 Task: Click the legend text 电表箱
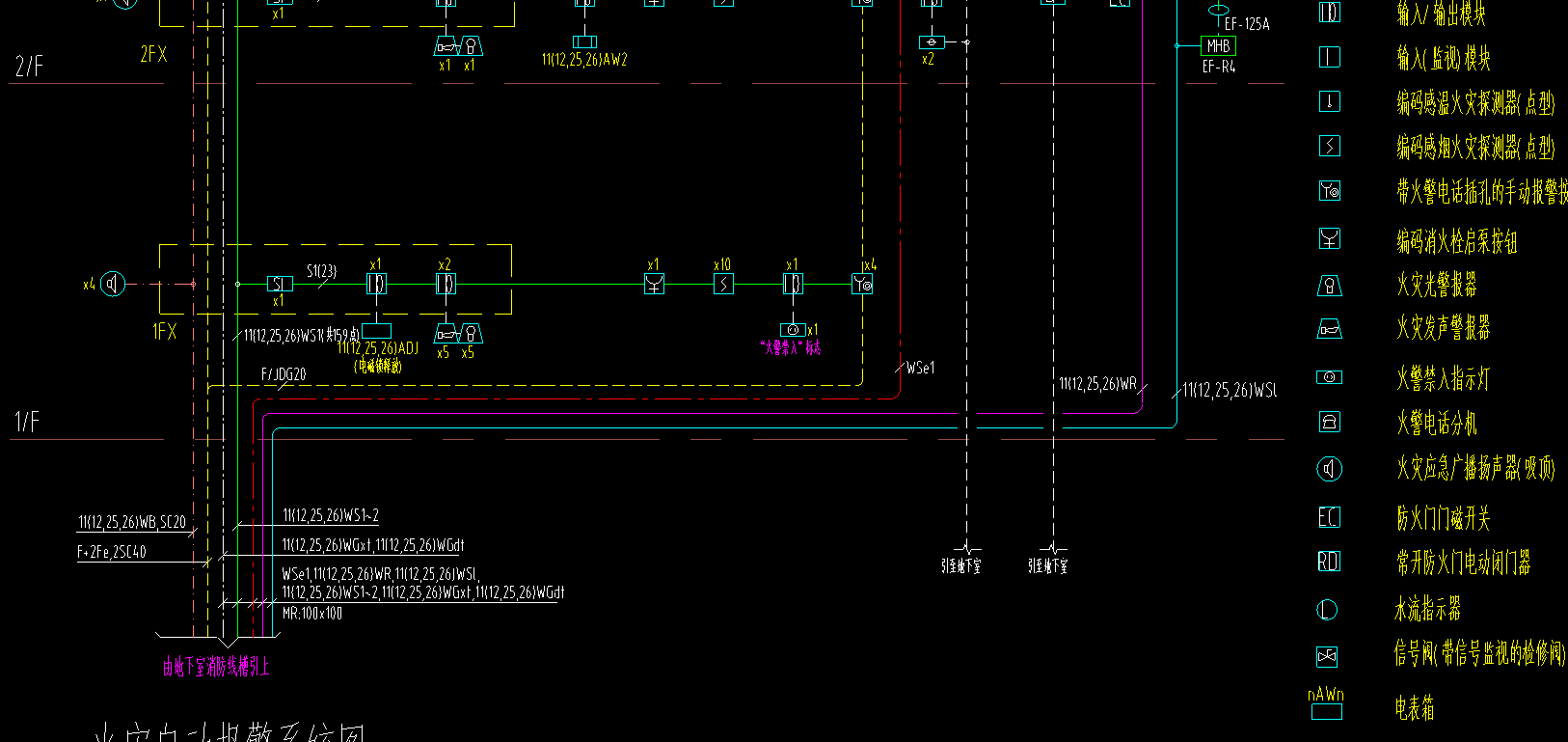click(1415, 708)
